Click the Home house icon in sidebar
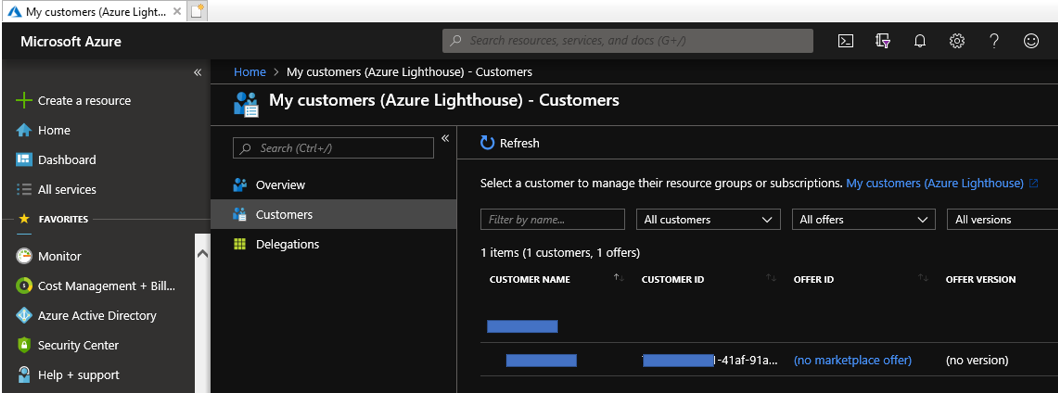The width and height of the screenshot is (1058, 393). pos(24,130)
